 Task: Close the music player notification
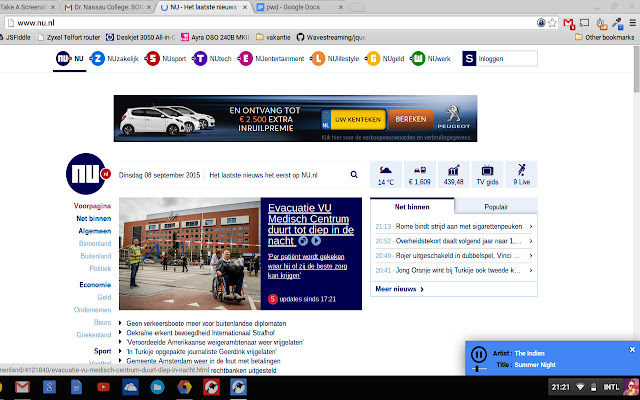click(632, 350)
